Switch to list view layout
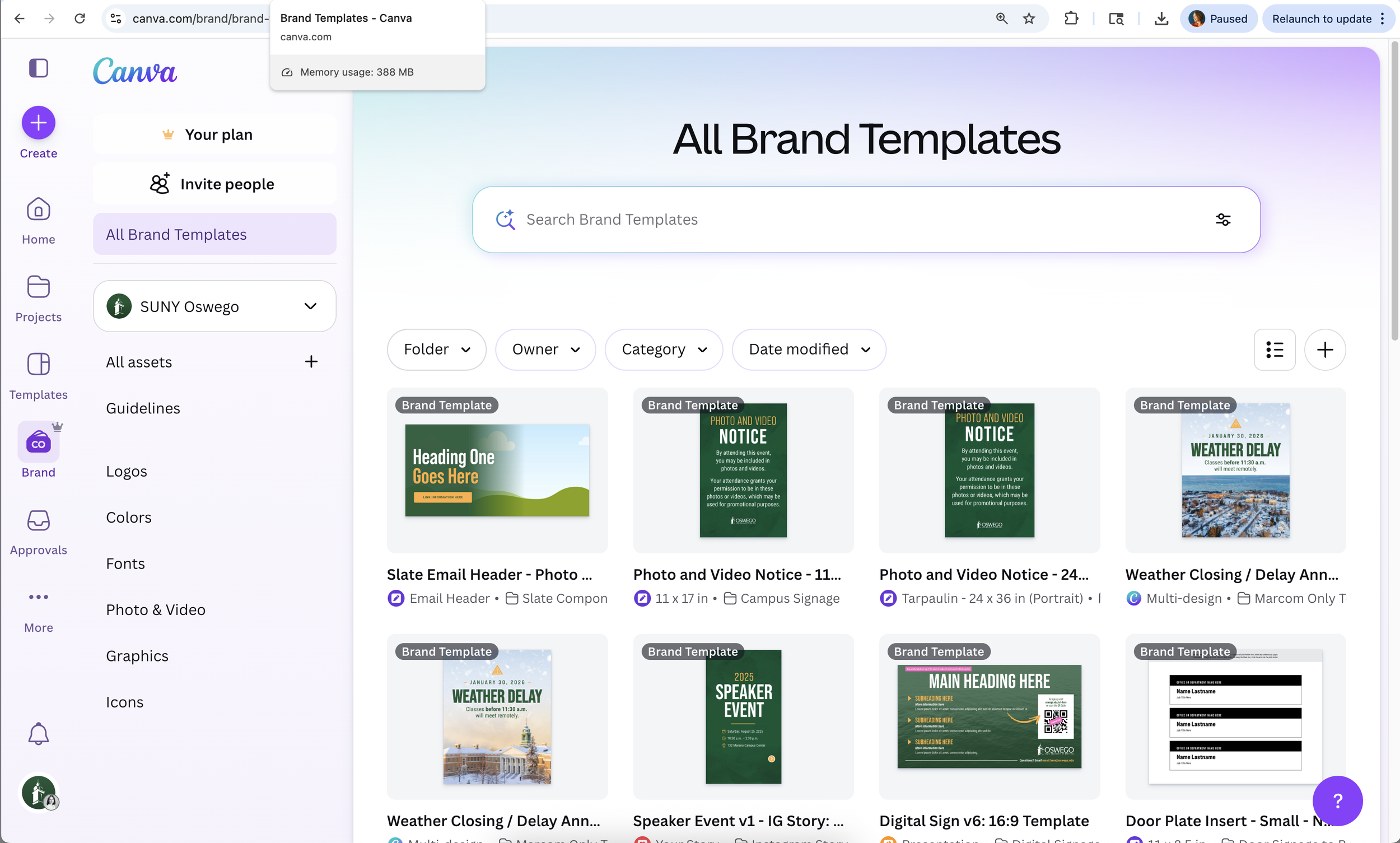1400x843 pixels. point(1275,350)
